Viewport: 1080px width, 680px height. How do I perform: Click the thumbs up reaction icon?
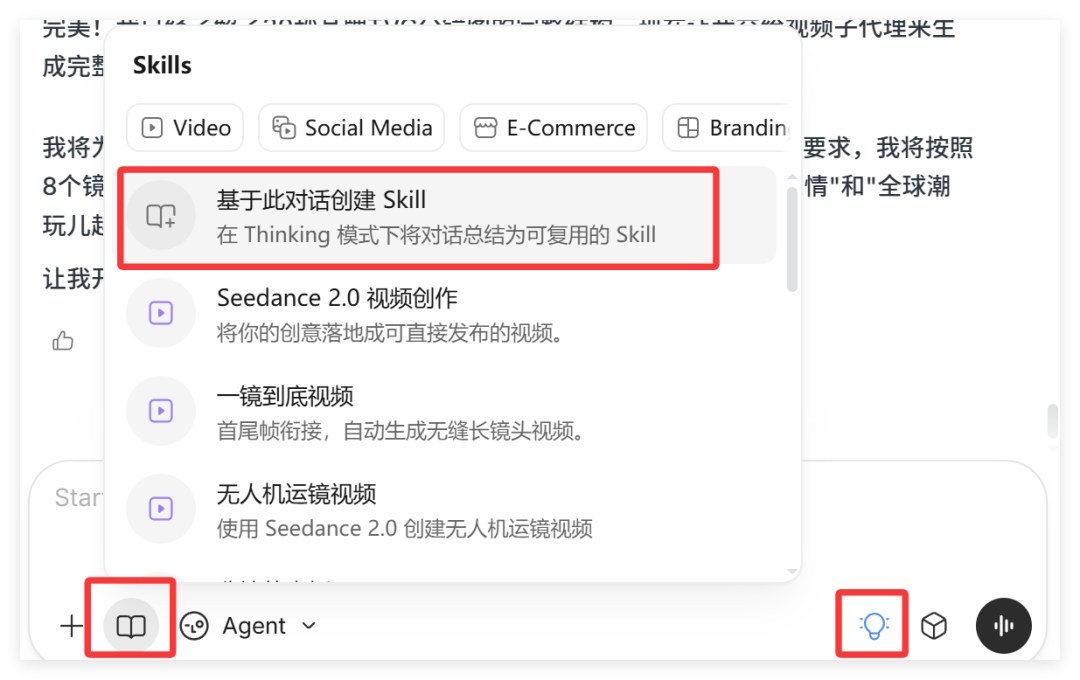tap(62, 340)
